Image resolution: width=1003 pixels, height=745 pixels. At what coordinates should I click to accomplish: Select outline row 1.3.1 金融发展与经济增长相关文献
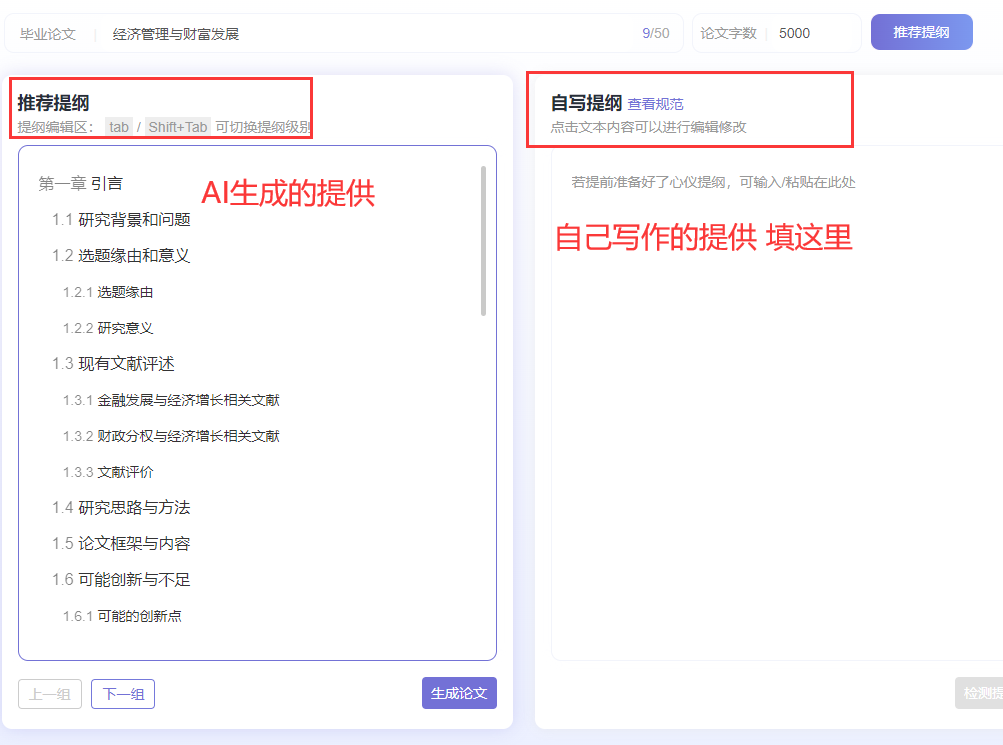click(x=171, y=400)
